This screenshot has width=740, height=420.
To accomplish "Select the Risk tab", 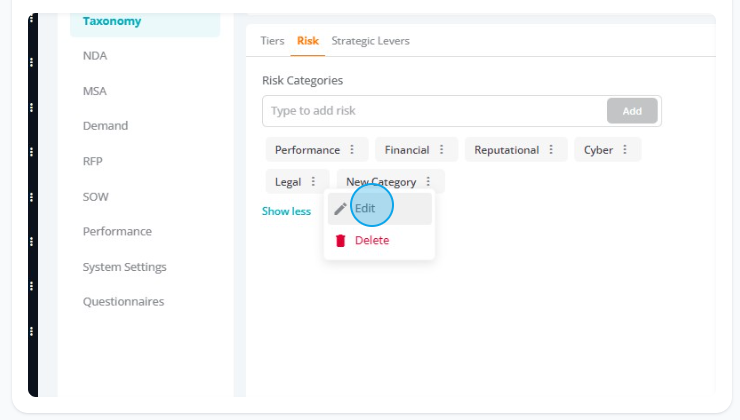I will click(x=308, y=41).
